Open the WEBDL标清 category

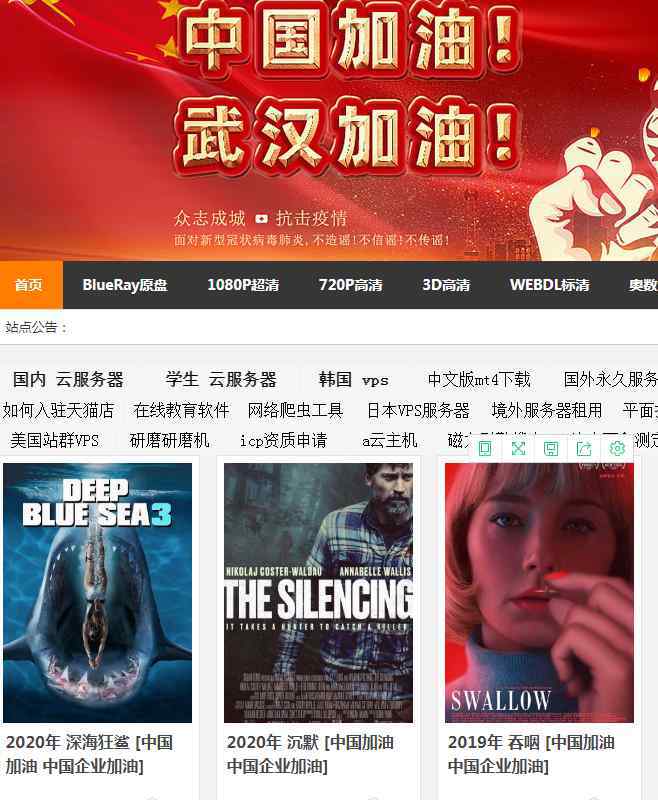550,285
